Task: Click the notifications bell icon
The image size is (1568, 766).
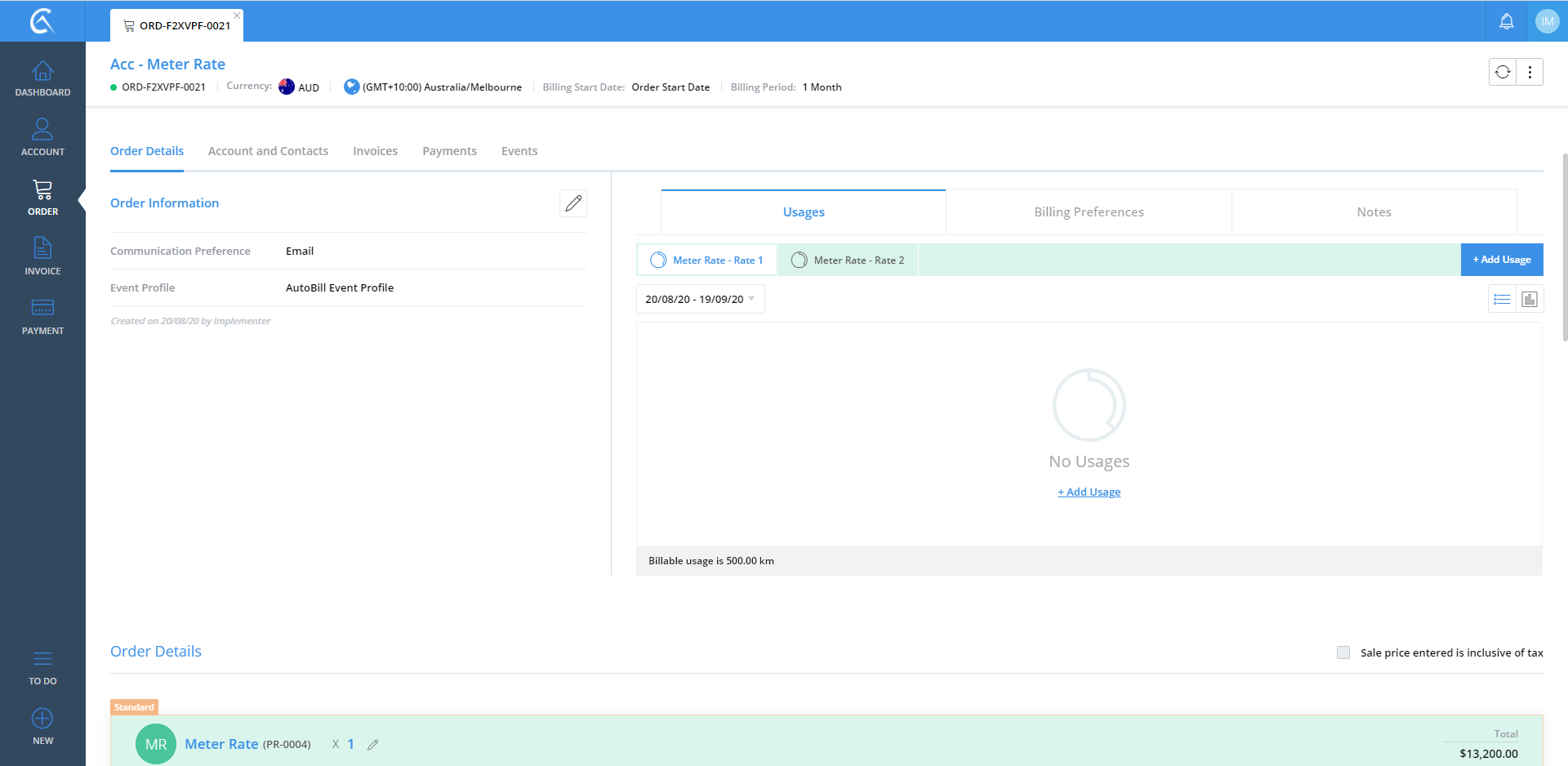Action: pyautogui.click(x=1506, y=22)
